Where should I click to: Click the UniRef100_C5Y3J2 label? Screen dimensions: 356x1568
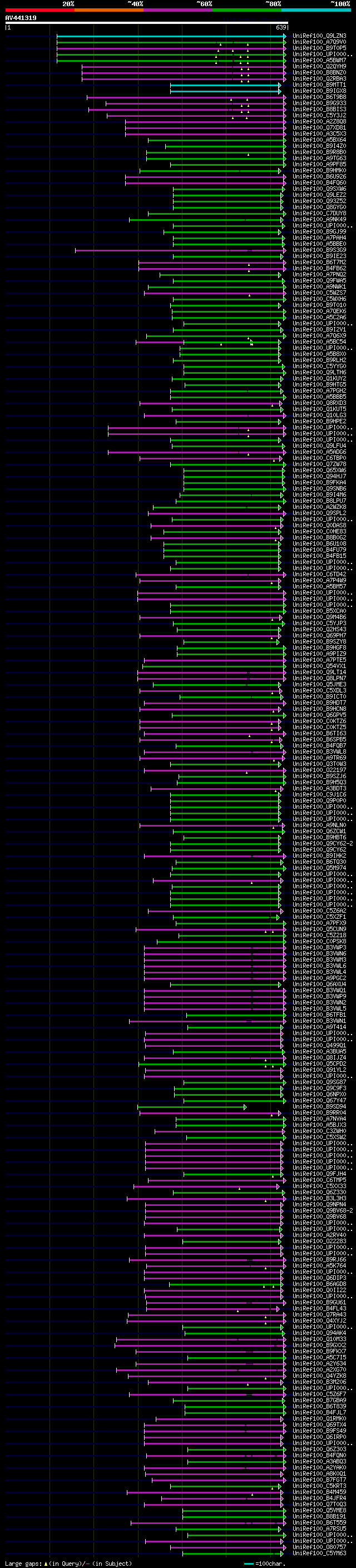click(x=319, y=116)
